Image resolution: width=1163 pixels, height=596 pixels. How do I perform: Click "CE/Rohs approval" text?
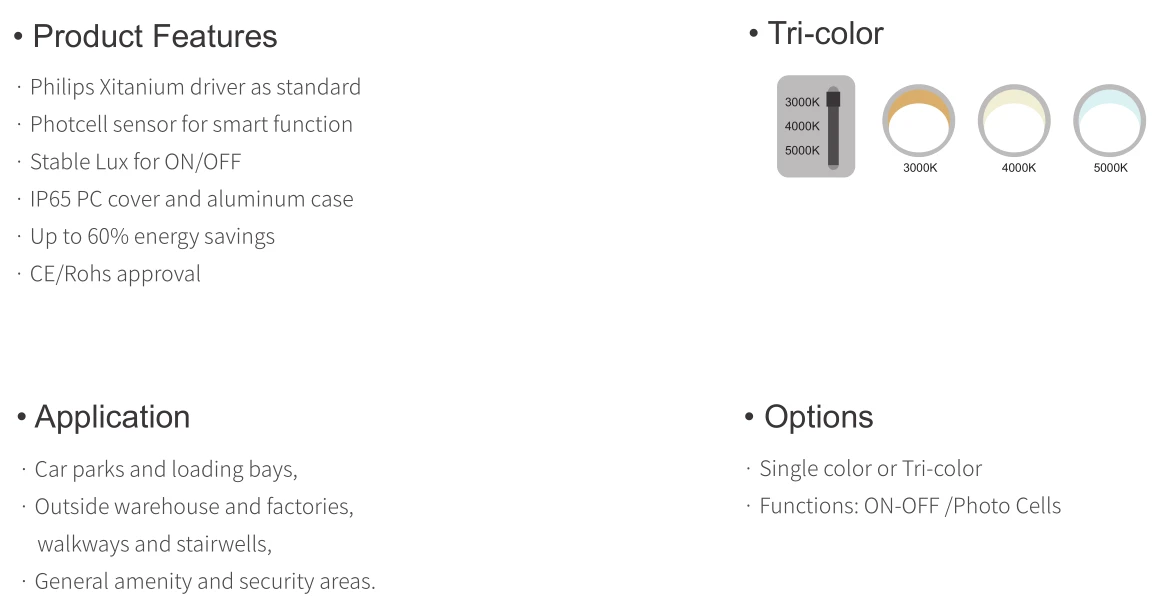coord(115,274)
